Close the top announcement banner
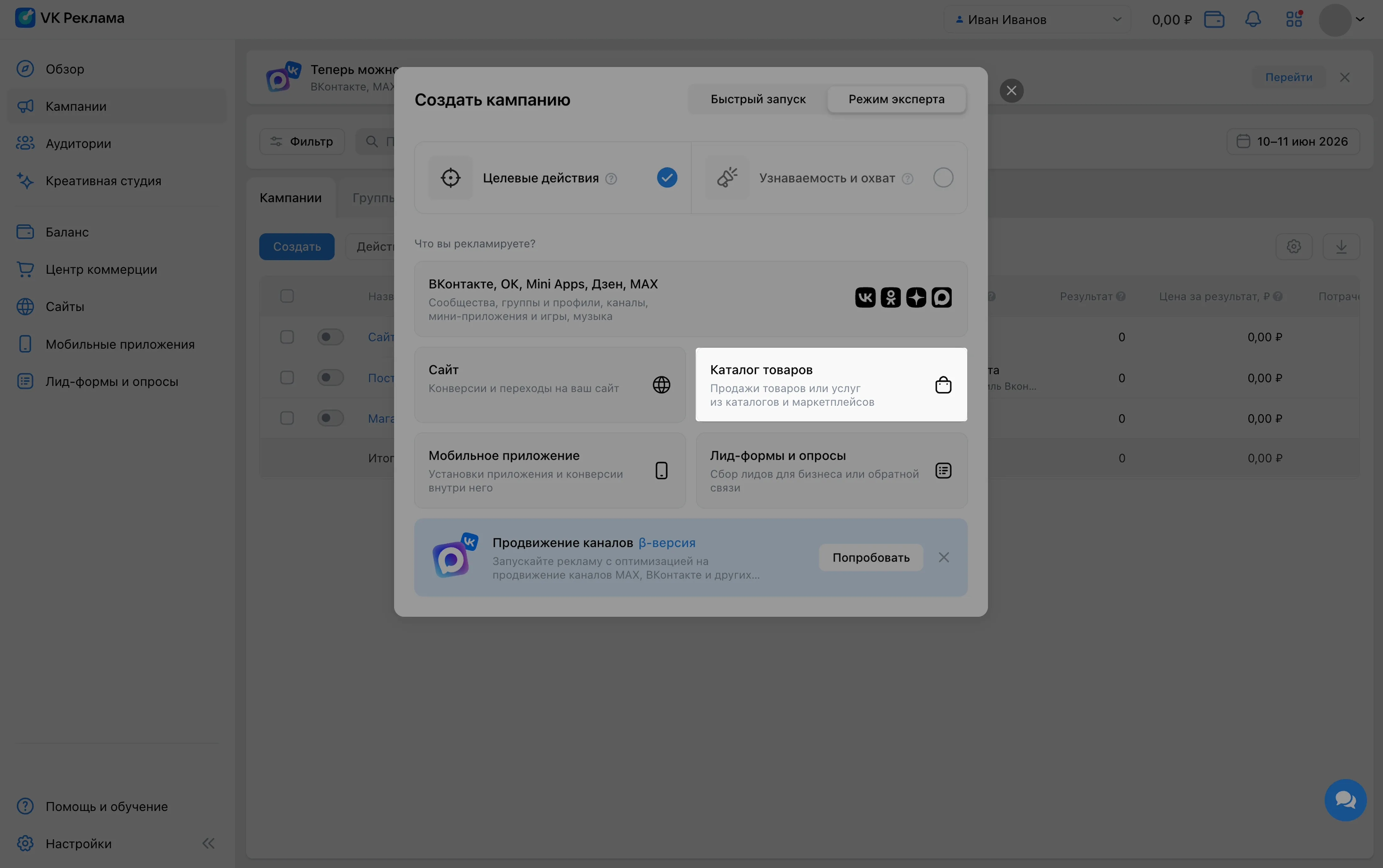Viewport: 1383px width, 868px height. click(x=1345, y=77)
